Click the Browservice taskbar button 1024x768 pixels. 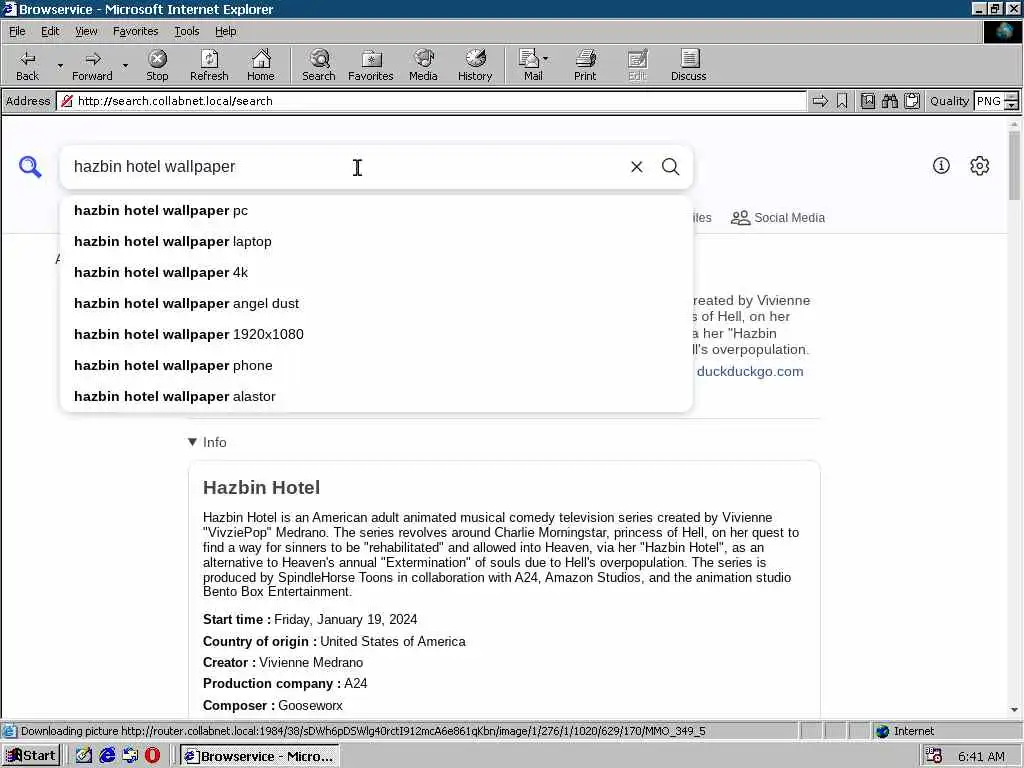point(259,756)
